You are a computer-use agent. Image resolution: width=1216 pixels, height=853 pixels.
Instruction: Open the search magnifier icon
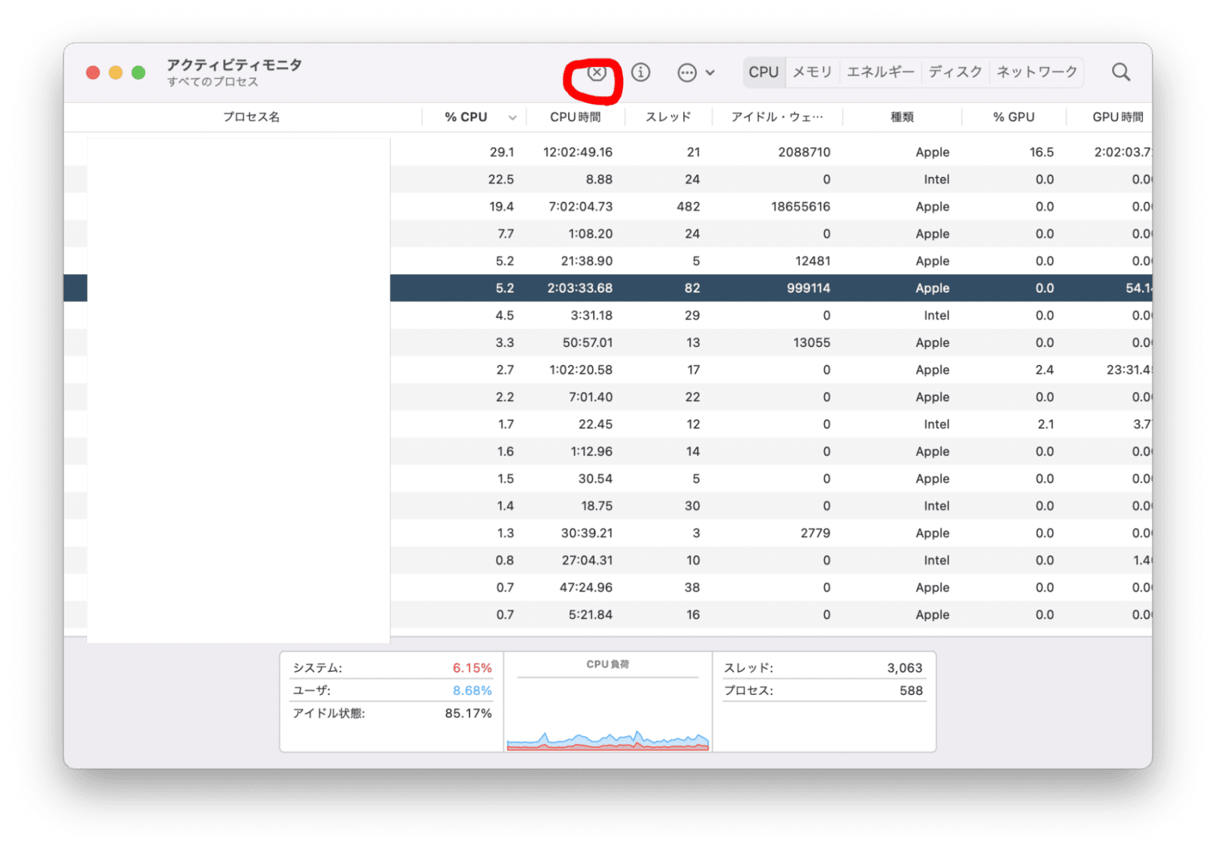1121,72
